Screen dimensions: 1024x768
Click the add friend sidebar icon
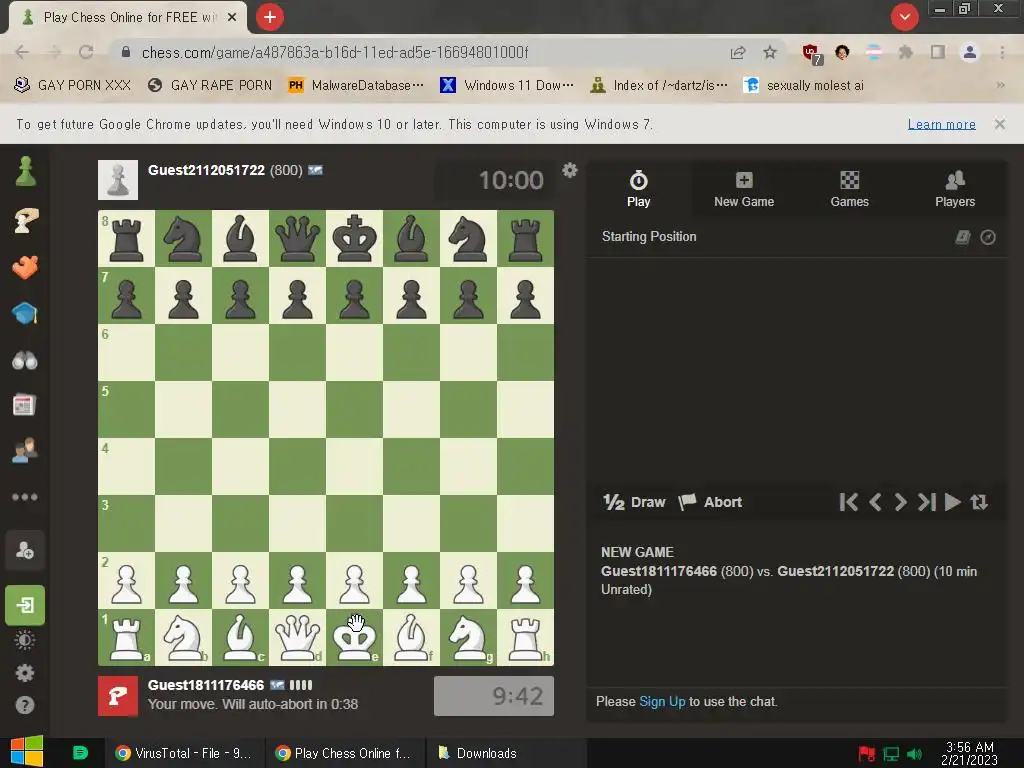pyautogui.click(x=25, y=551)
